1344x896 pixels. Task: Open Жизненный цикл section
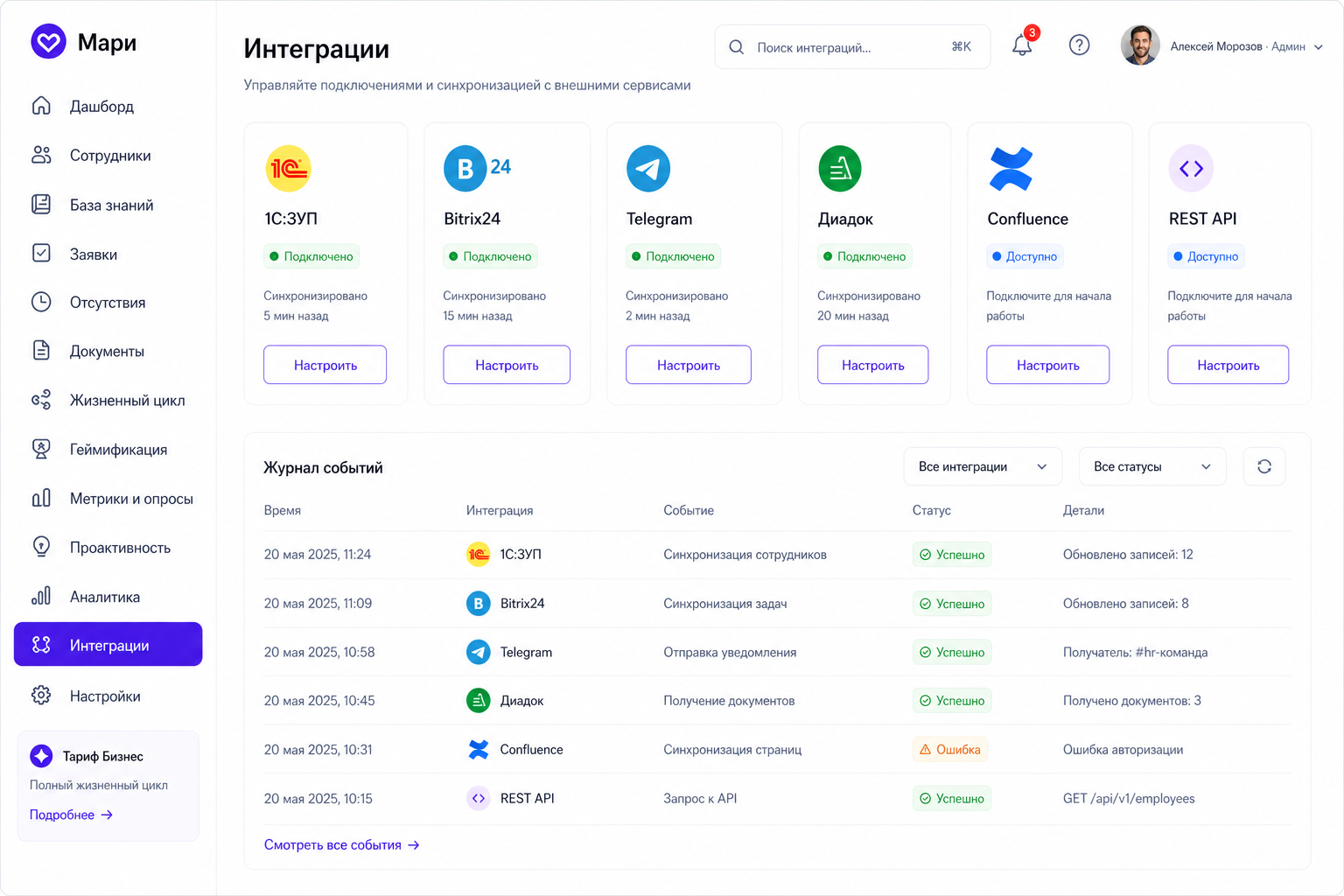pos(108,400)
